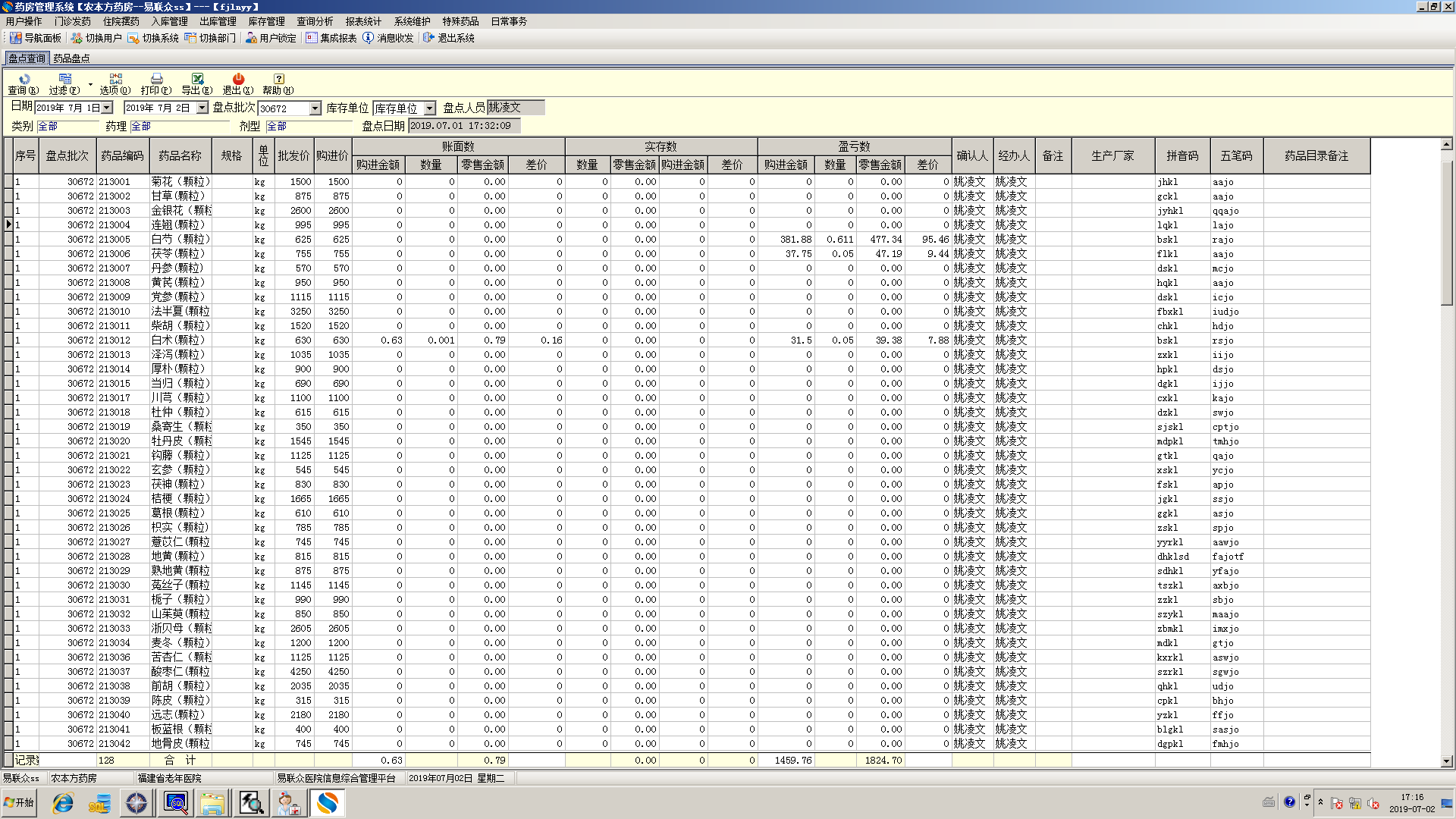Open the 库存管理 menu
1456x819 pixels.
click(x=266, y=21)
